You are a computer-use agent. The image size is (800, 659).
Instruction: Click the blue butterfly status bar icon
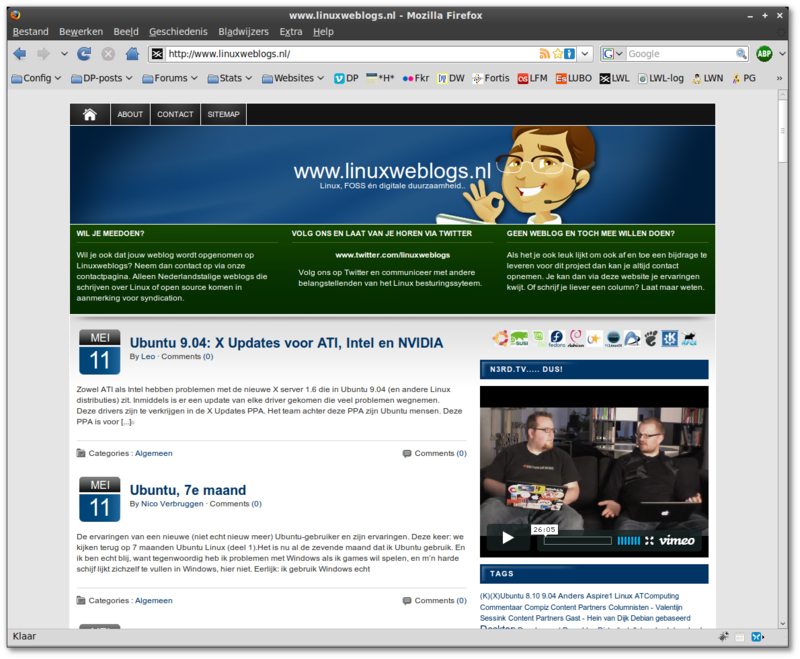757,636
